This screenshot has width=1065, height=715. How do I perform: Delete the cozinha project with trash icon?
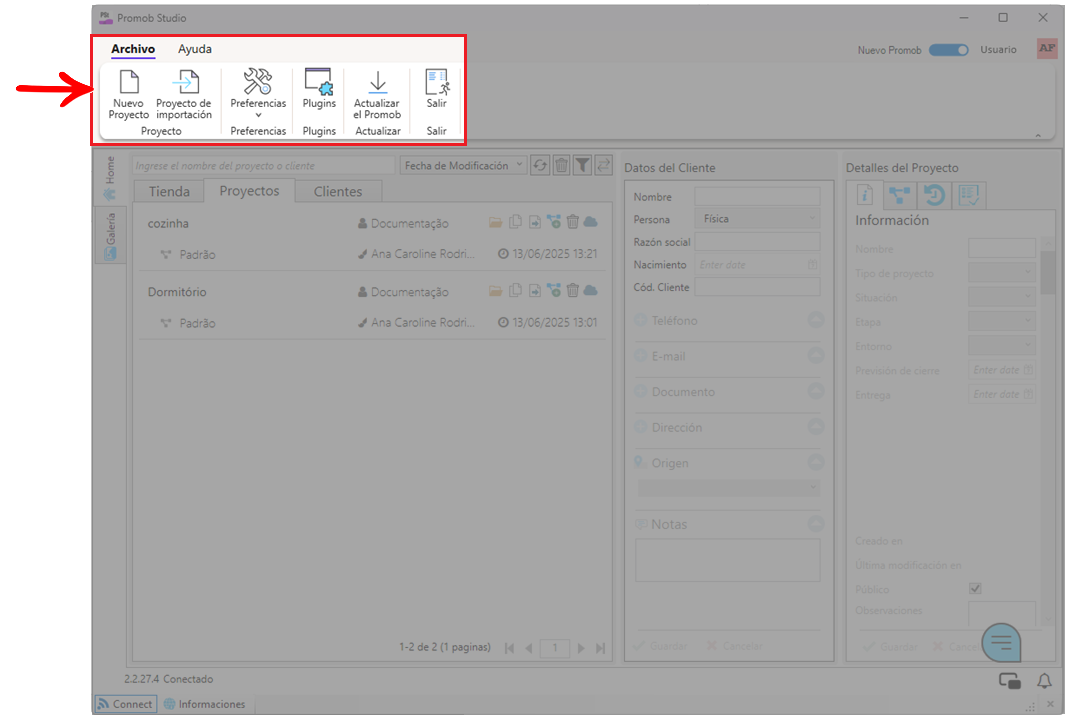[573, 221]
